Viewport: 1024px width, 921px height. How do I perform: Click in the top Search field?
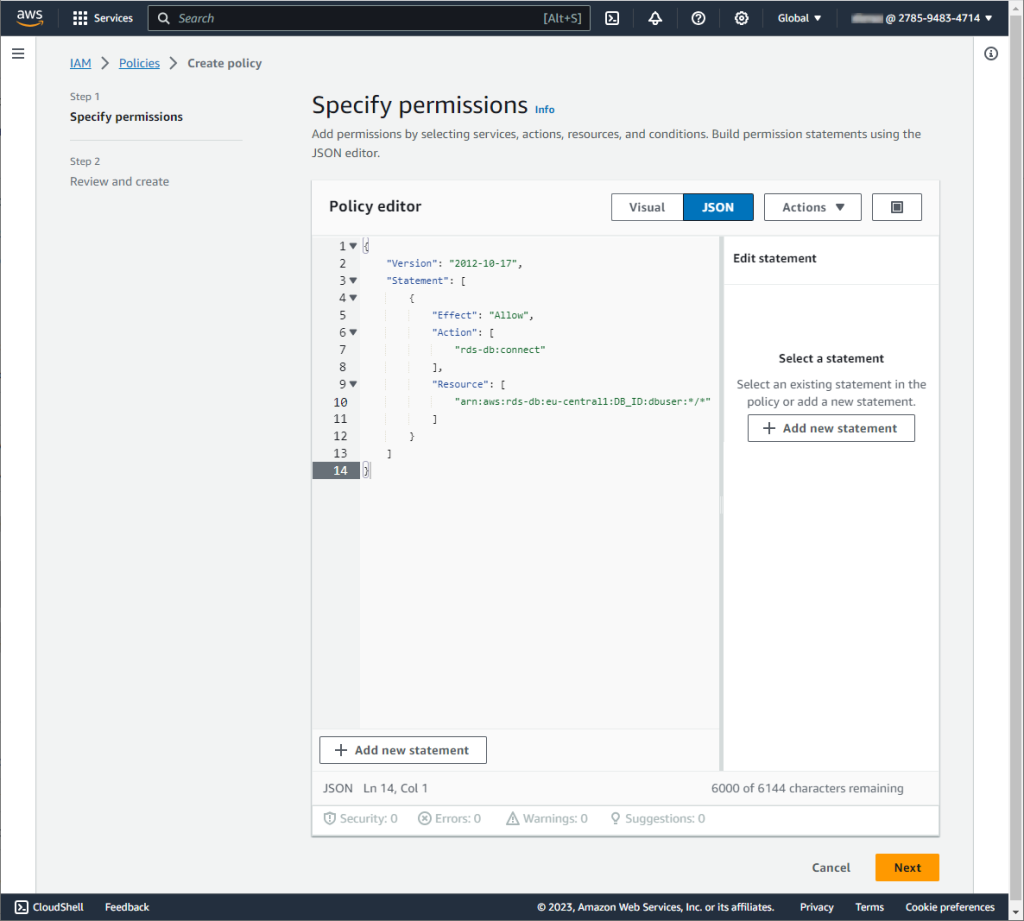tap(369, 18)
